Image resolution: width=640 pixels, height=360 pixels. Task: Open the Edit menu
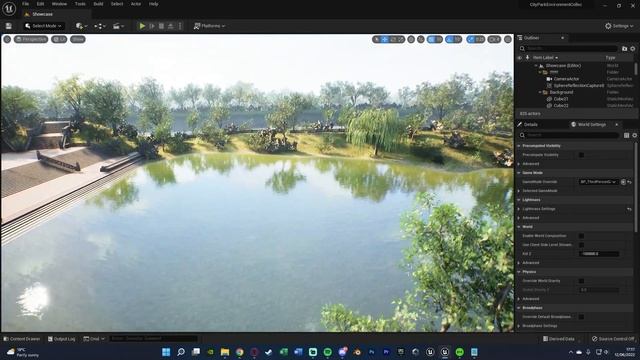click(x=40, y=4)
